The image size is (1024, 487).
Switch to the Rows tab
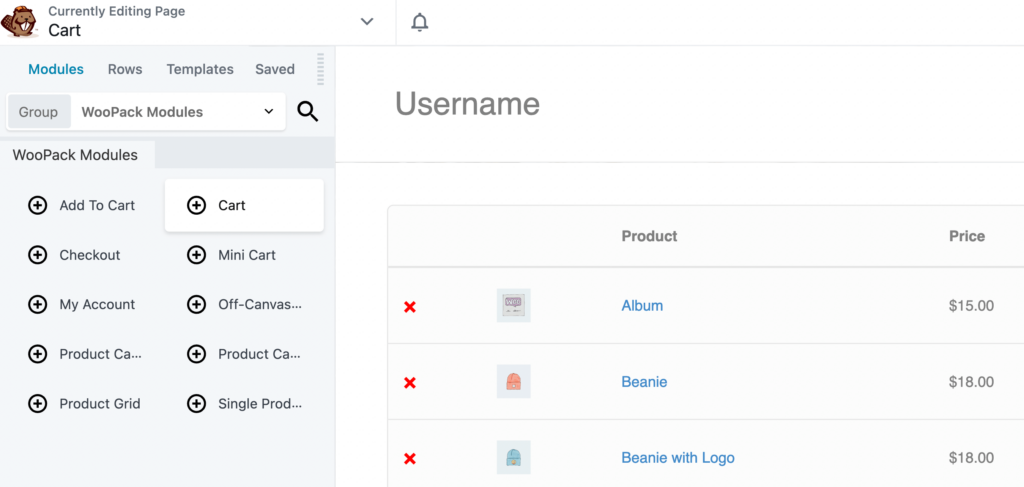point(125,69)
